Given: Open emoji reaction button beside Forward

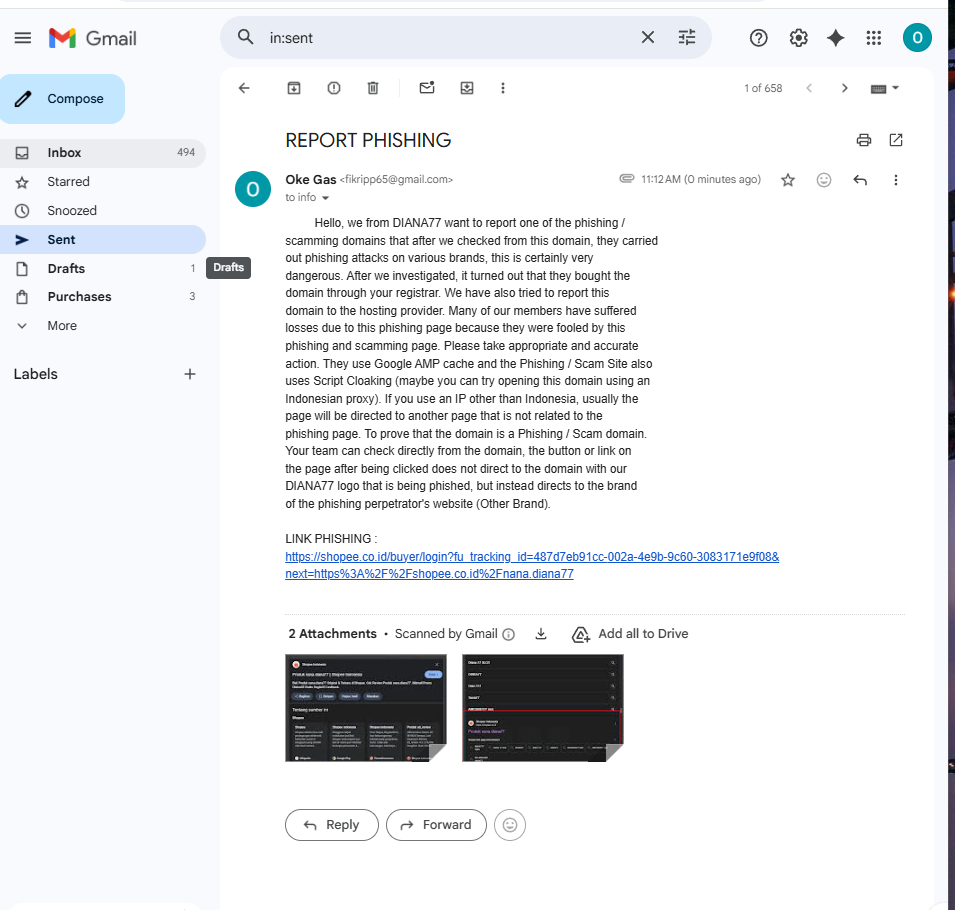Looking at the screenshot, I should 510,825.
